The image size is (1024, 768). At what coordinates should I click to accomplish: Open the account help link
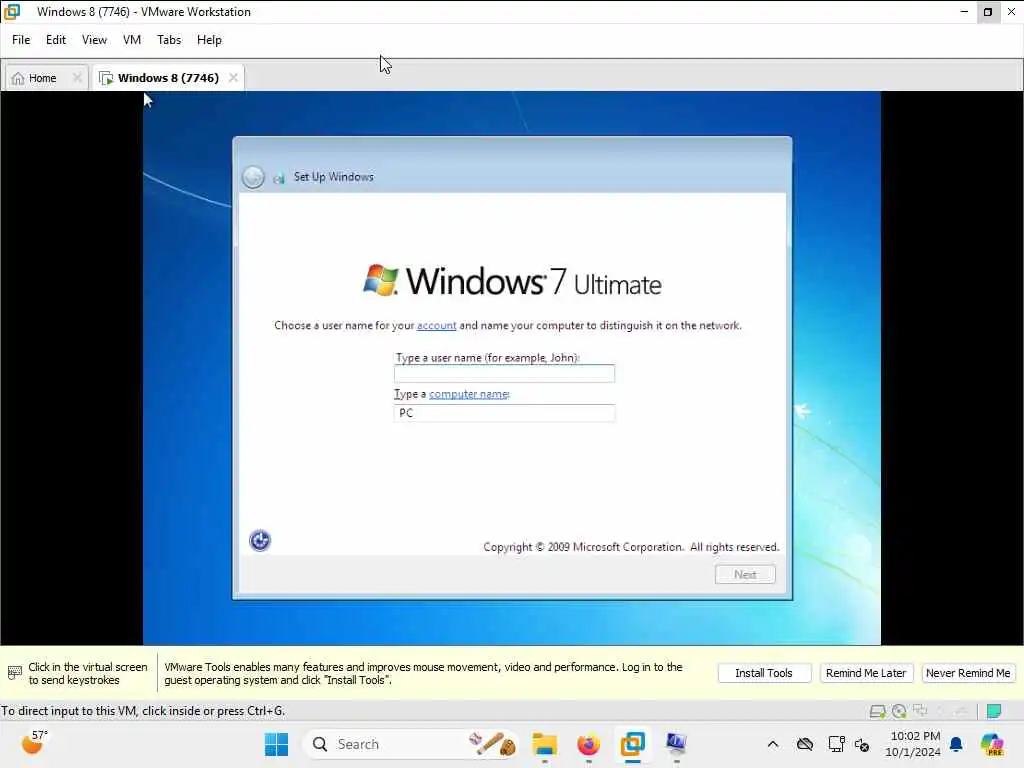click(436, 325)
